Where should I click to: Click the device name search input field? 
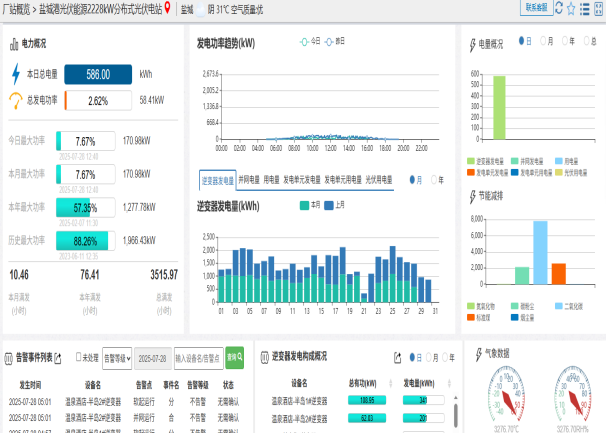tap(198, 357)
